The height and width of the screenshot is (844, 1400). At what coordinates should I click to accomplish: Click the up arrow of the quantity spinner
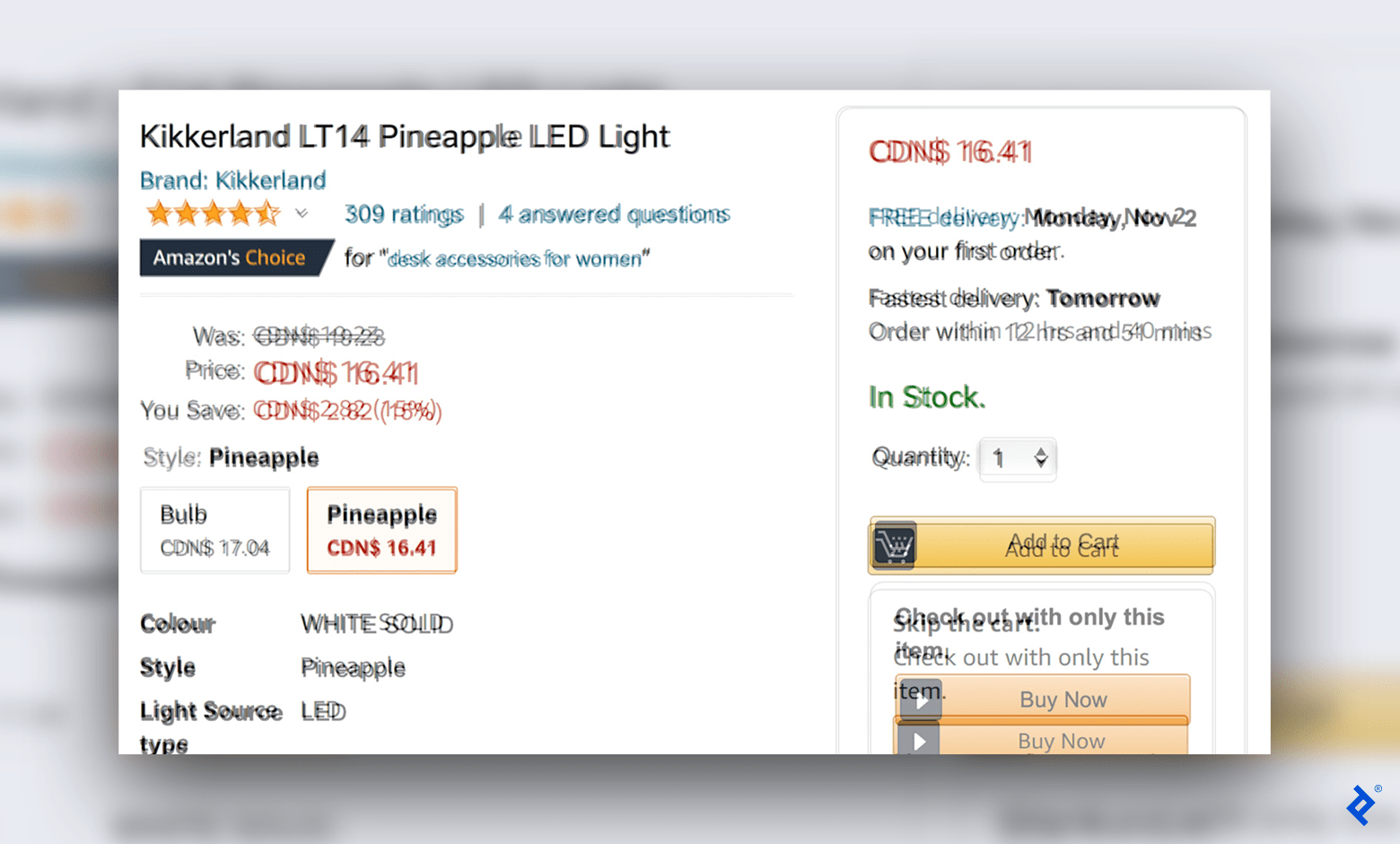pos(1041,452)
